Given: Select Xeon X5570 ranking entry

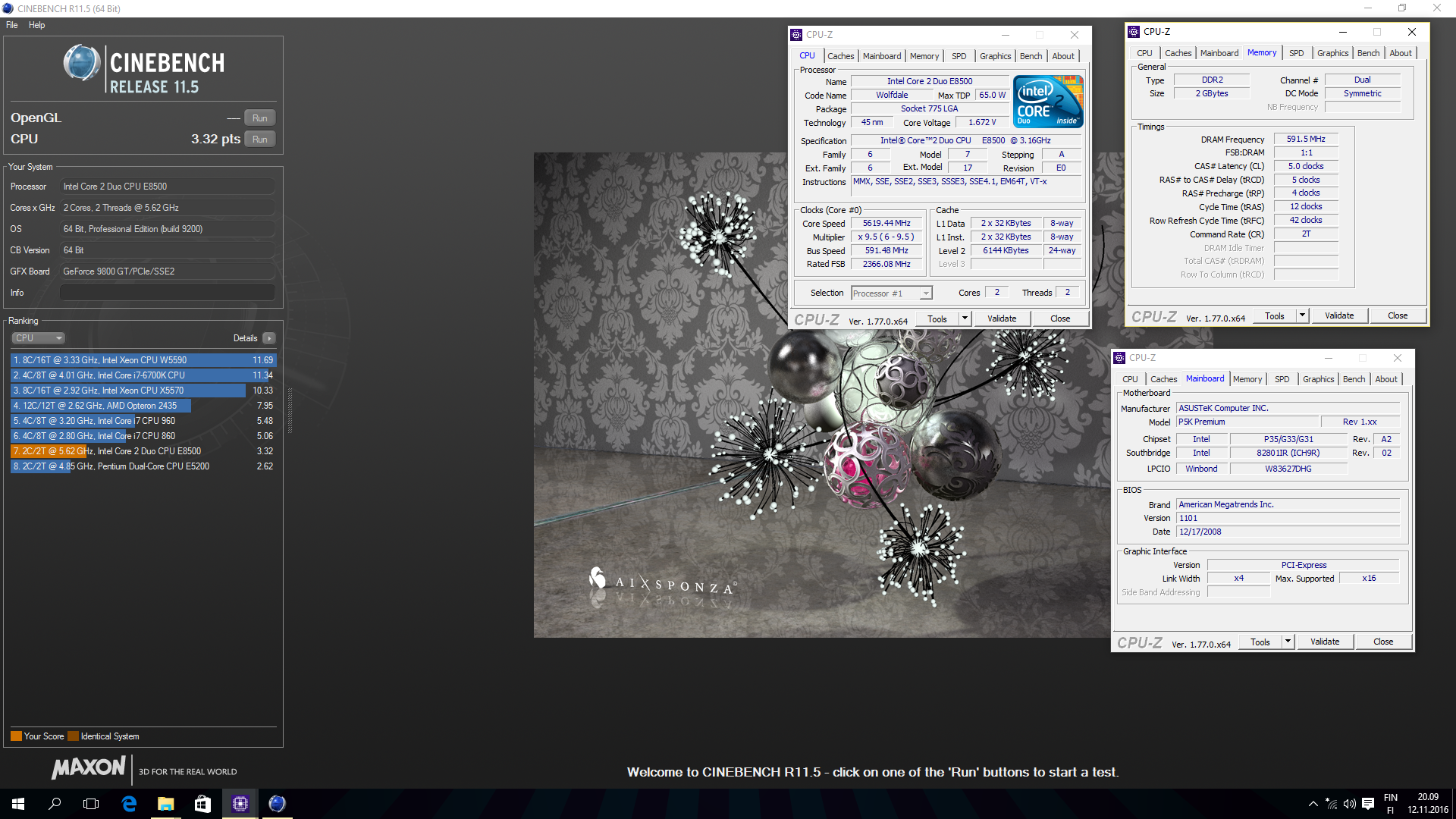Looking at the screenshot, I should pos(143,391).
